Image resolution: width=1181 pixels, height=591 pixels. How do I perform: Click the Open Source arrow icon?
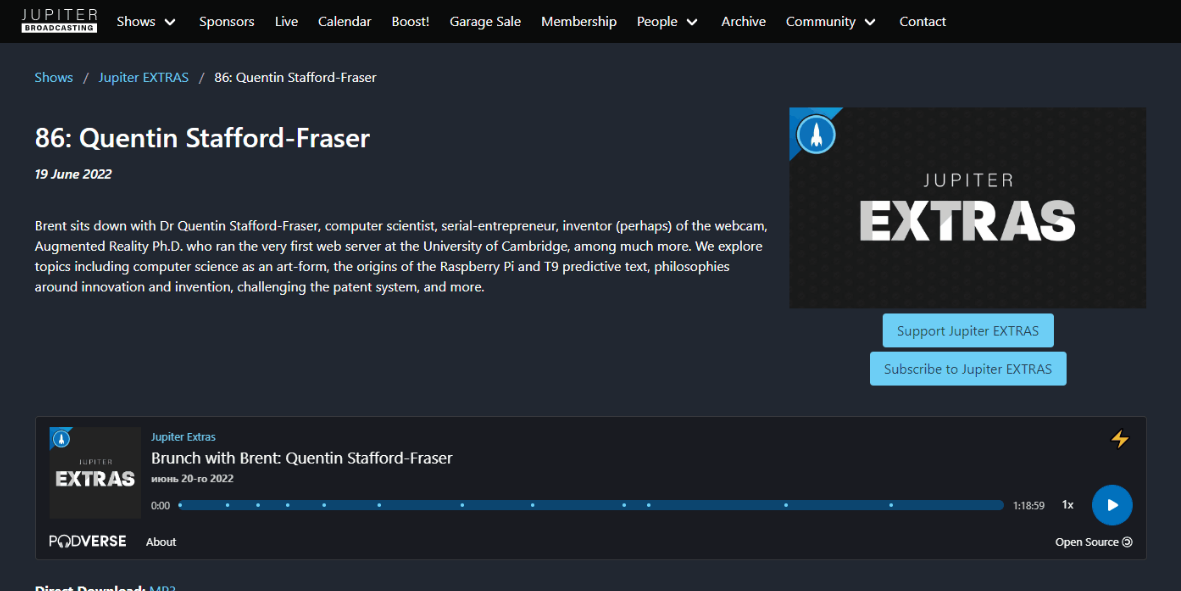tap(1126, 541)
